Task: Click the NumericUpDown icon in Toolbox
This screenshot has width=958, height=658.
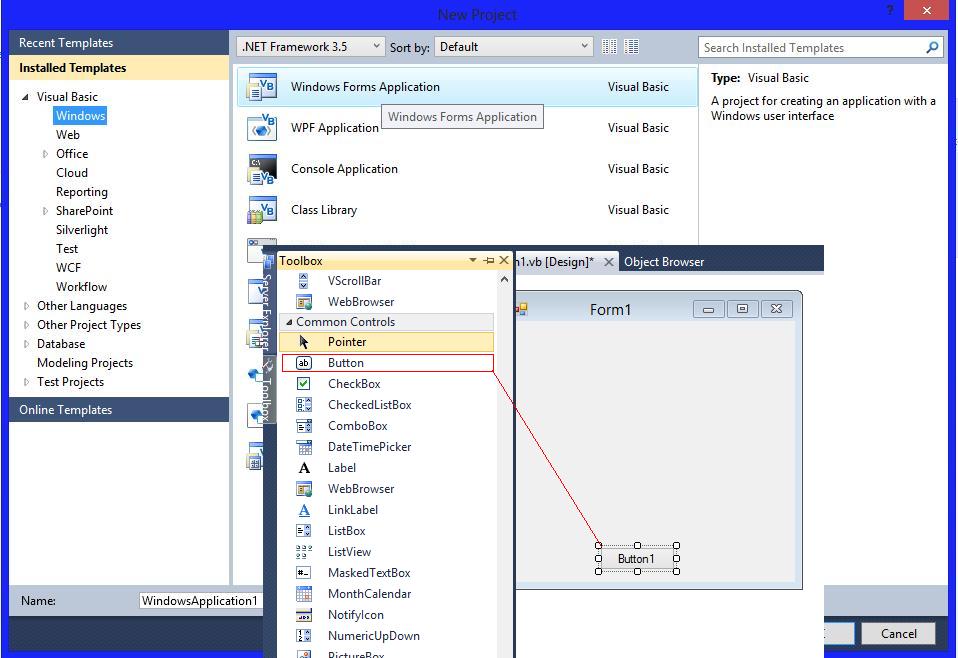Action: (304, 636)
